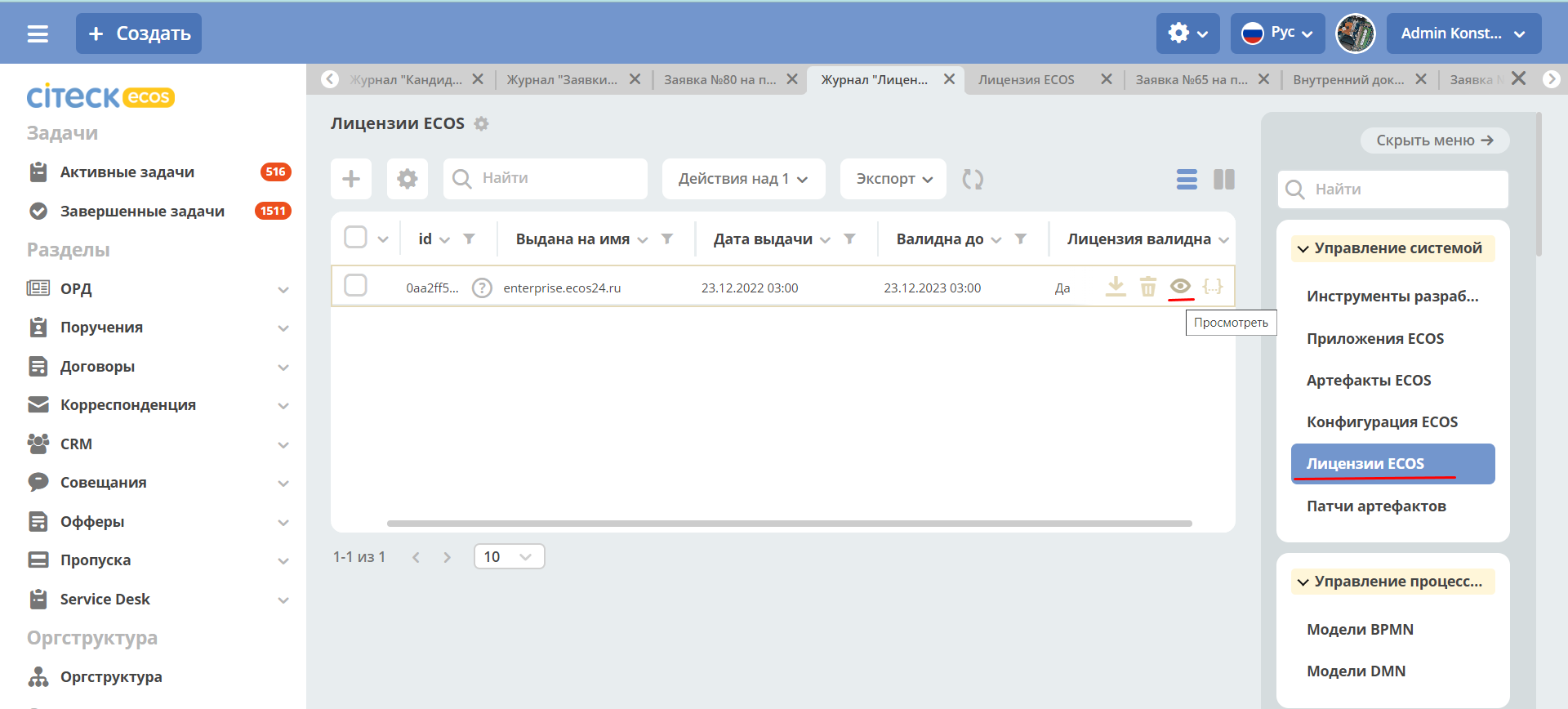Viewport: 1568px width, 709px height.
Task: Open Admin Konst... user menu
Action: click(1463, 33)
